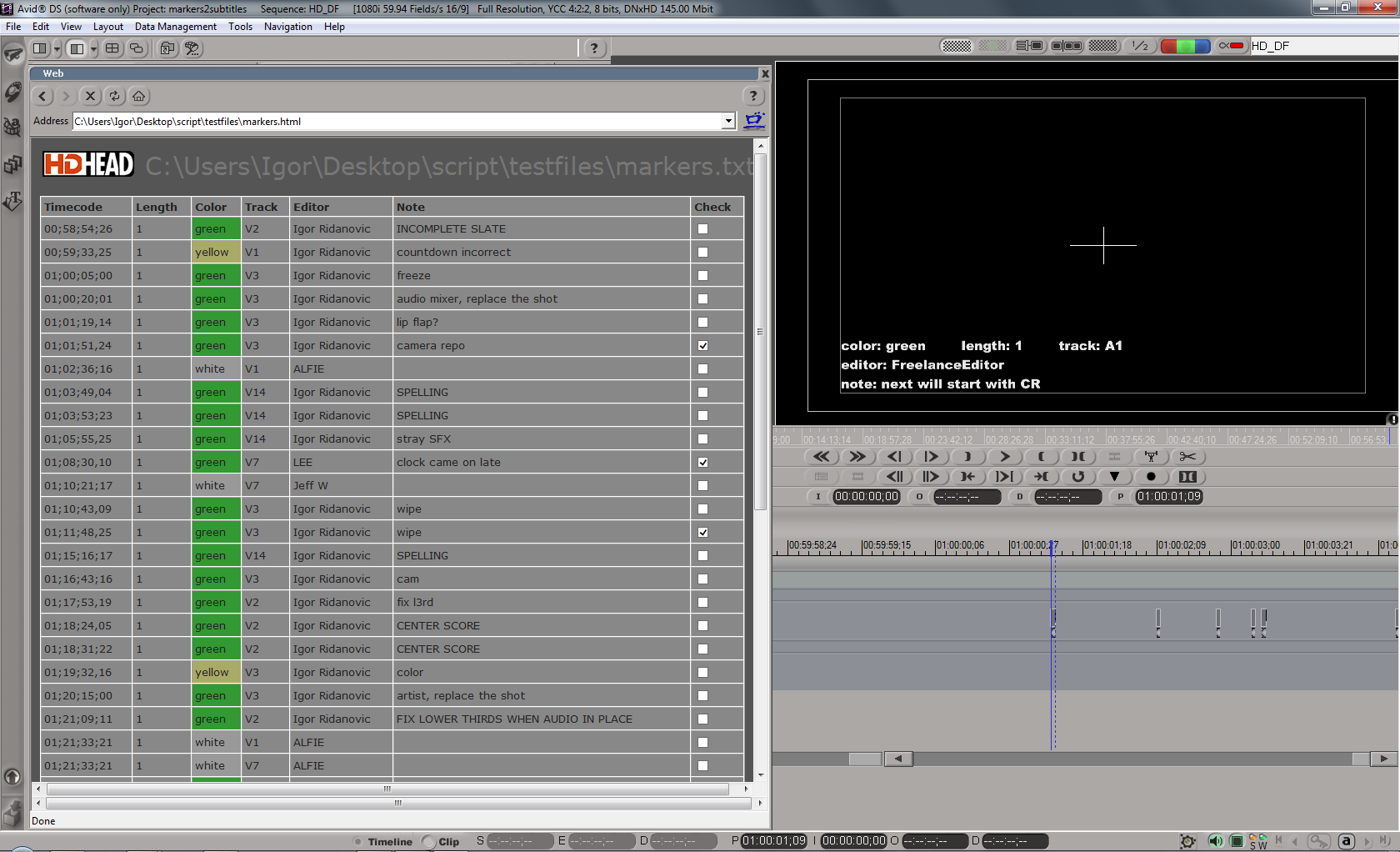
Task: Click the I in-point button
Action: 818,497
